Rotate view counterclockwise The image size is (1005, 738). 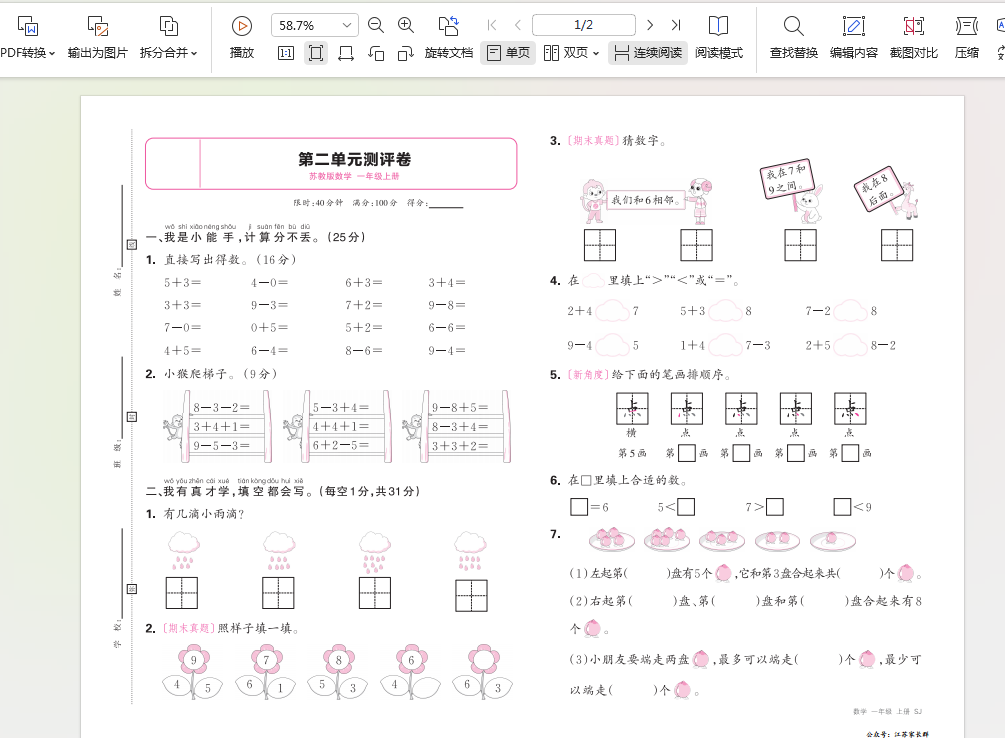tap(376, 53)
